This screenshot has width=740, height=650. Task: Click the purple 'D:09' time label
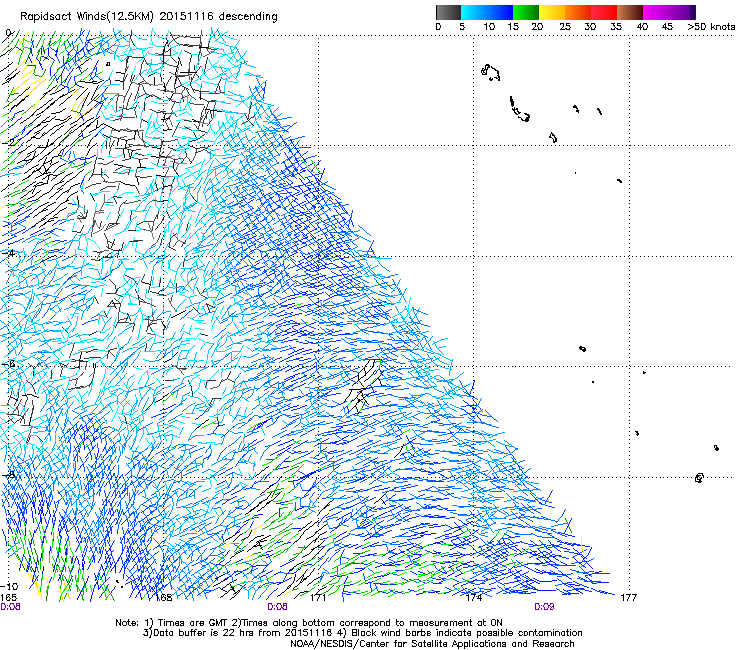[544, 607]
